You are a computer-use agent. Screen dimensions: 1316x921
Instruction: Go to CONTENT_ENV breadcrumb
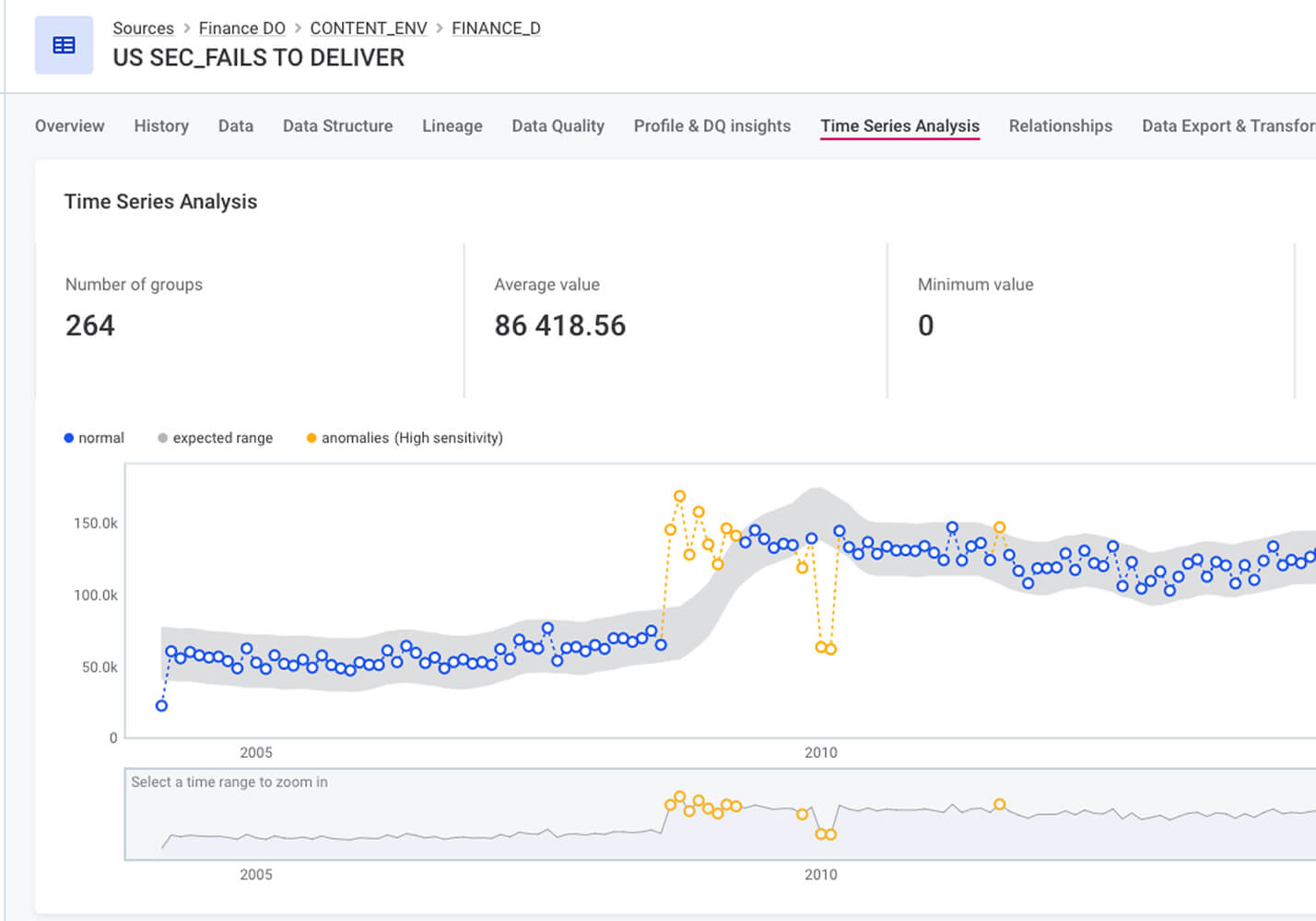[x=368, y=29]
